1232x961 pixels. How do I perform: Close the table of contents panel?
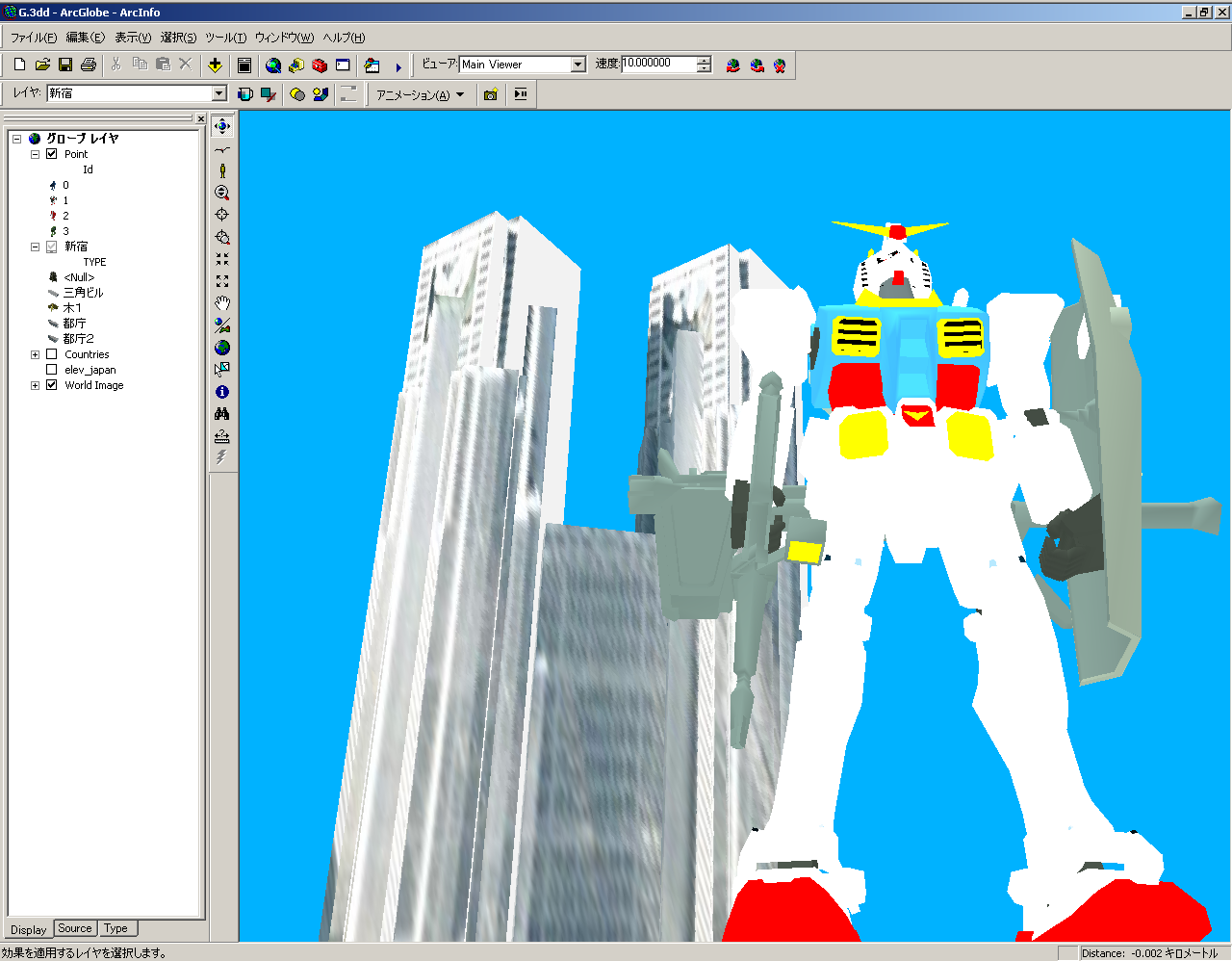click(x=200, y=119)
